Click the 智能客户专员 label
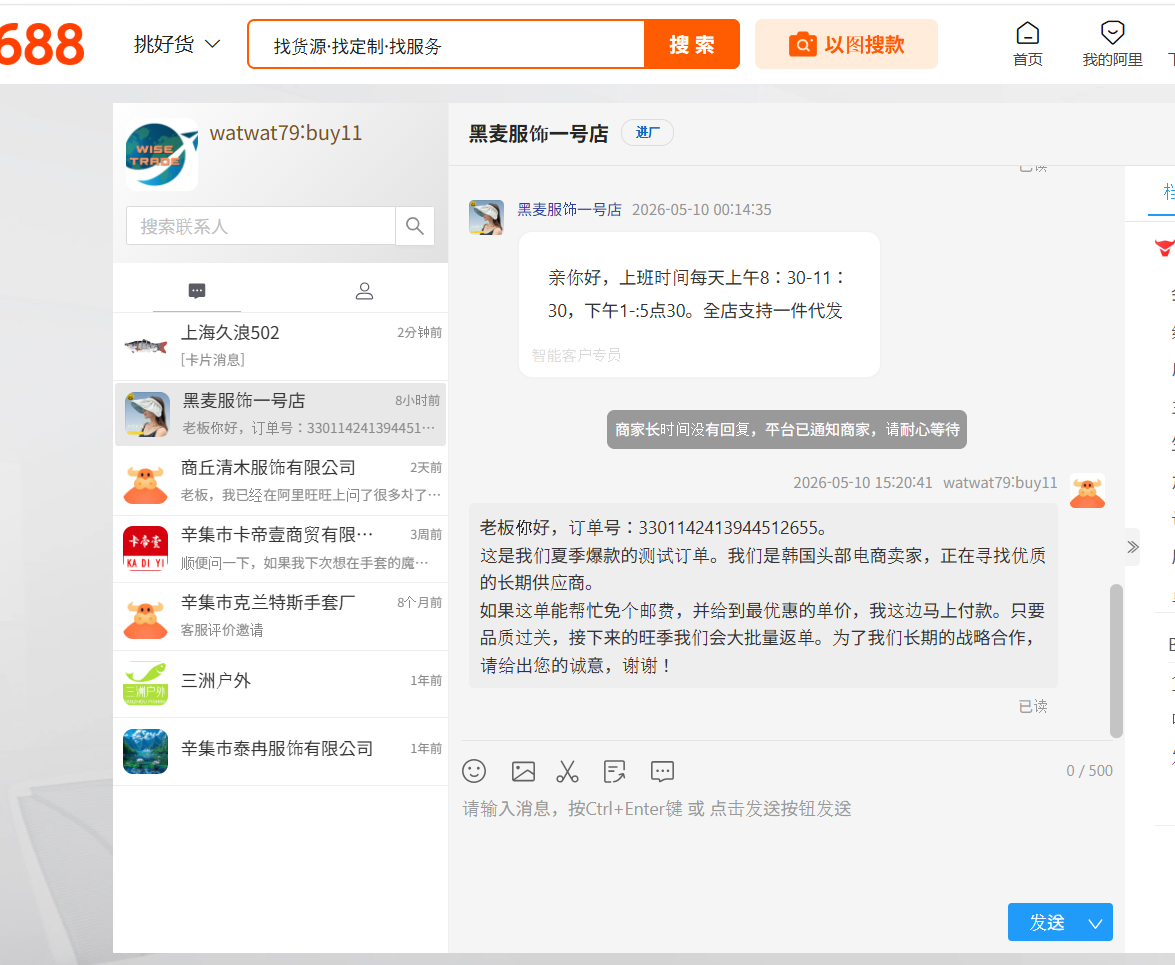1175x965 pixels. (576, 355)
